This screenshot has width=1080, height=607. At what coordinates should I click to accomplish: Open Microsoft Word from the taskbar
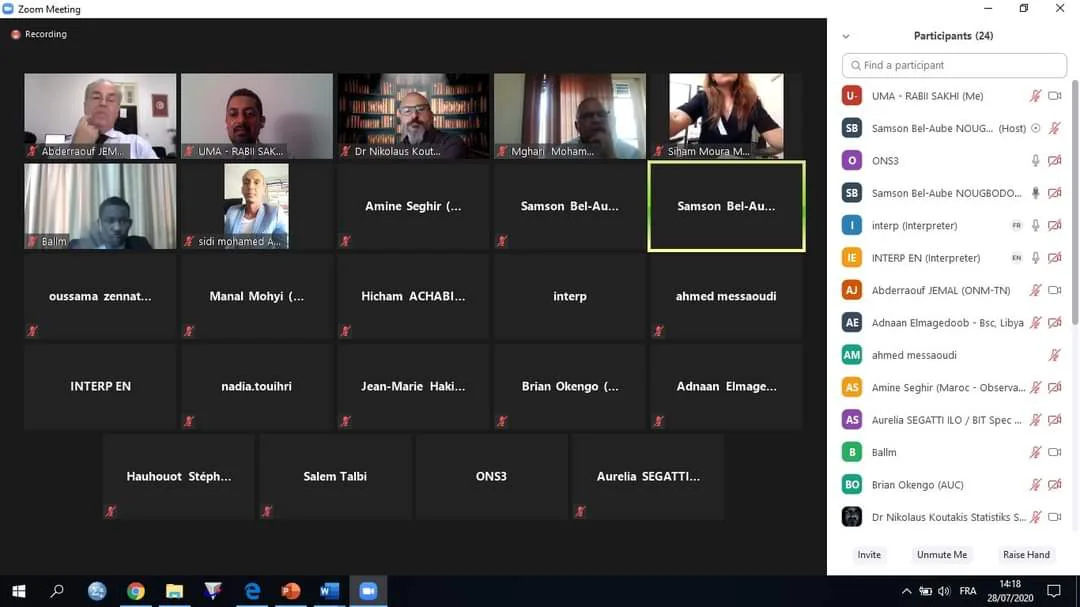pos(329,590)
